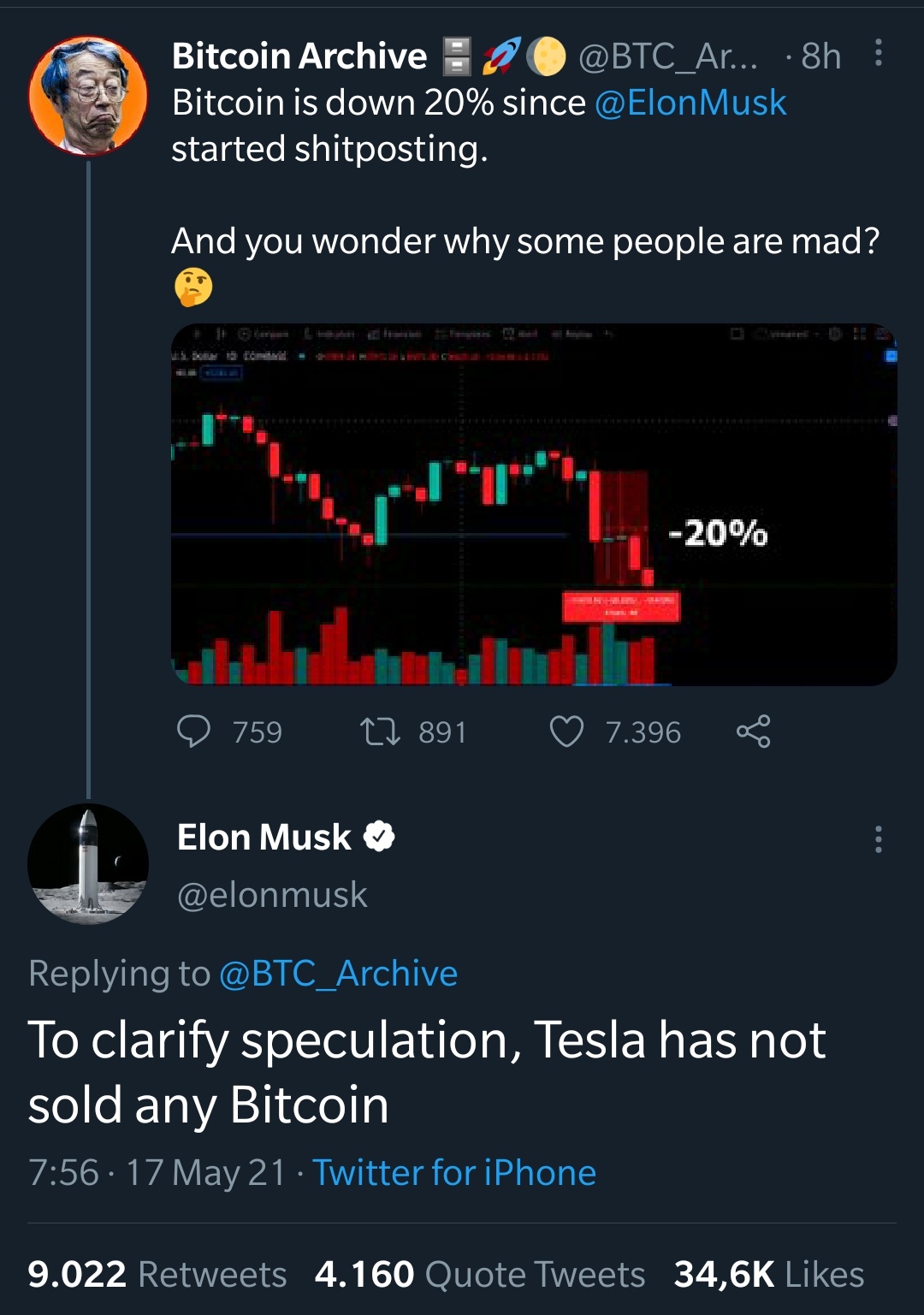View the 9.022 Retweets list
Image resolution: width=924 pixels, height=1315 pixels.
pos(157,1274)
